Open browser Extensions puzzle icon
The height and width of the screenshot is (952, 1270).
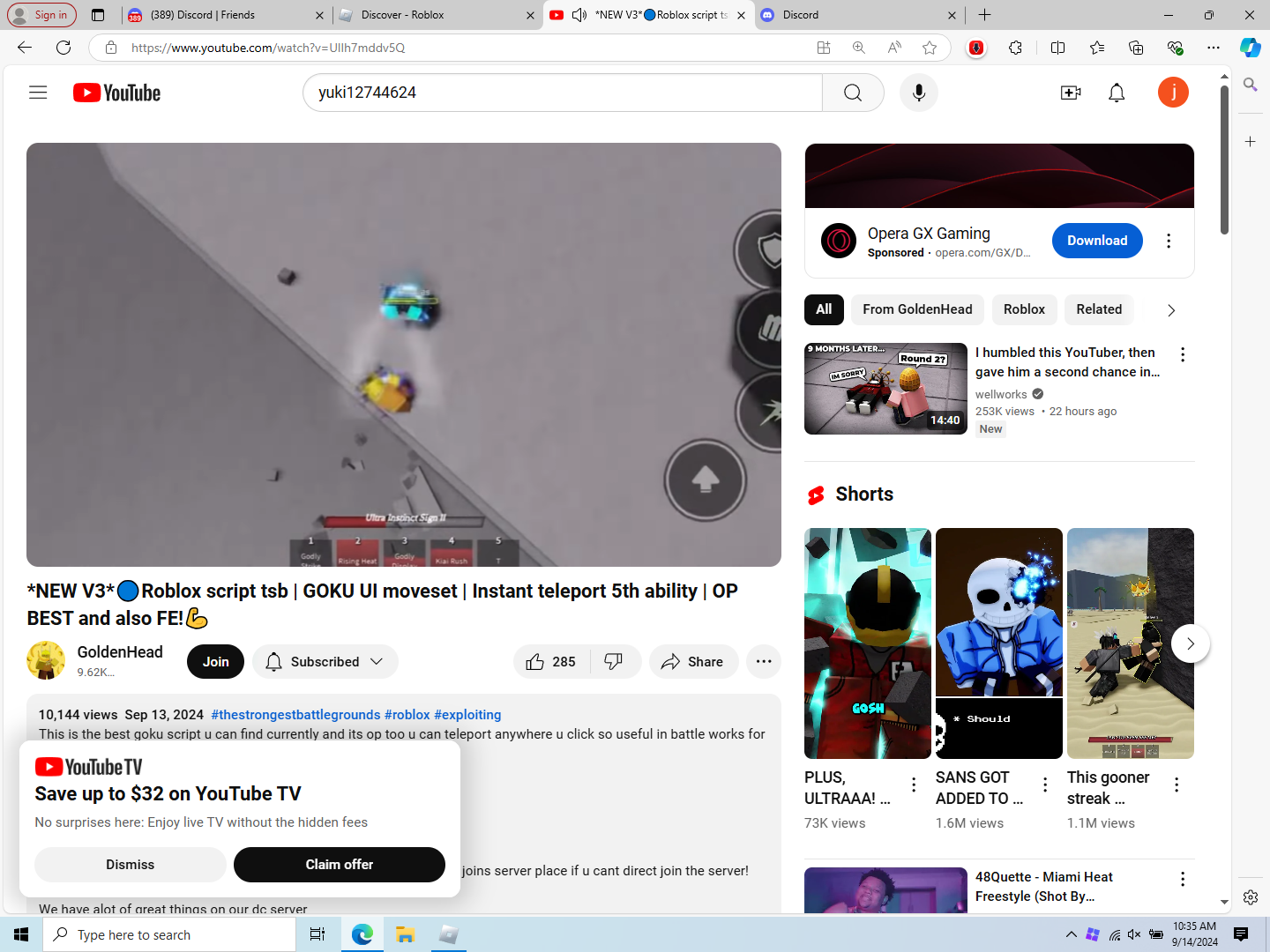coord(1016,48)
